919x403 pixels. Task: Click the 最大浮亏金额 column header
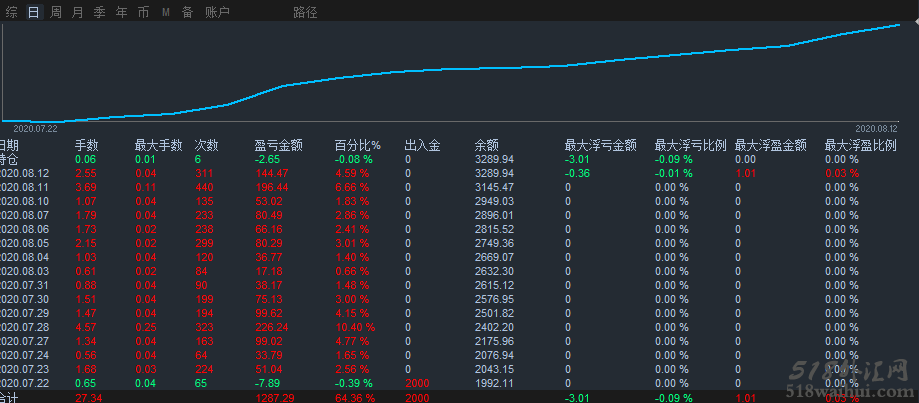[600, 145]
